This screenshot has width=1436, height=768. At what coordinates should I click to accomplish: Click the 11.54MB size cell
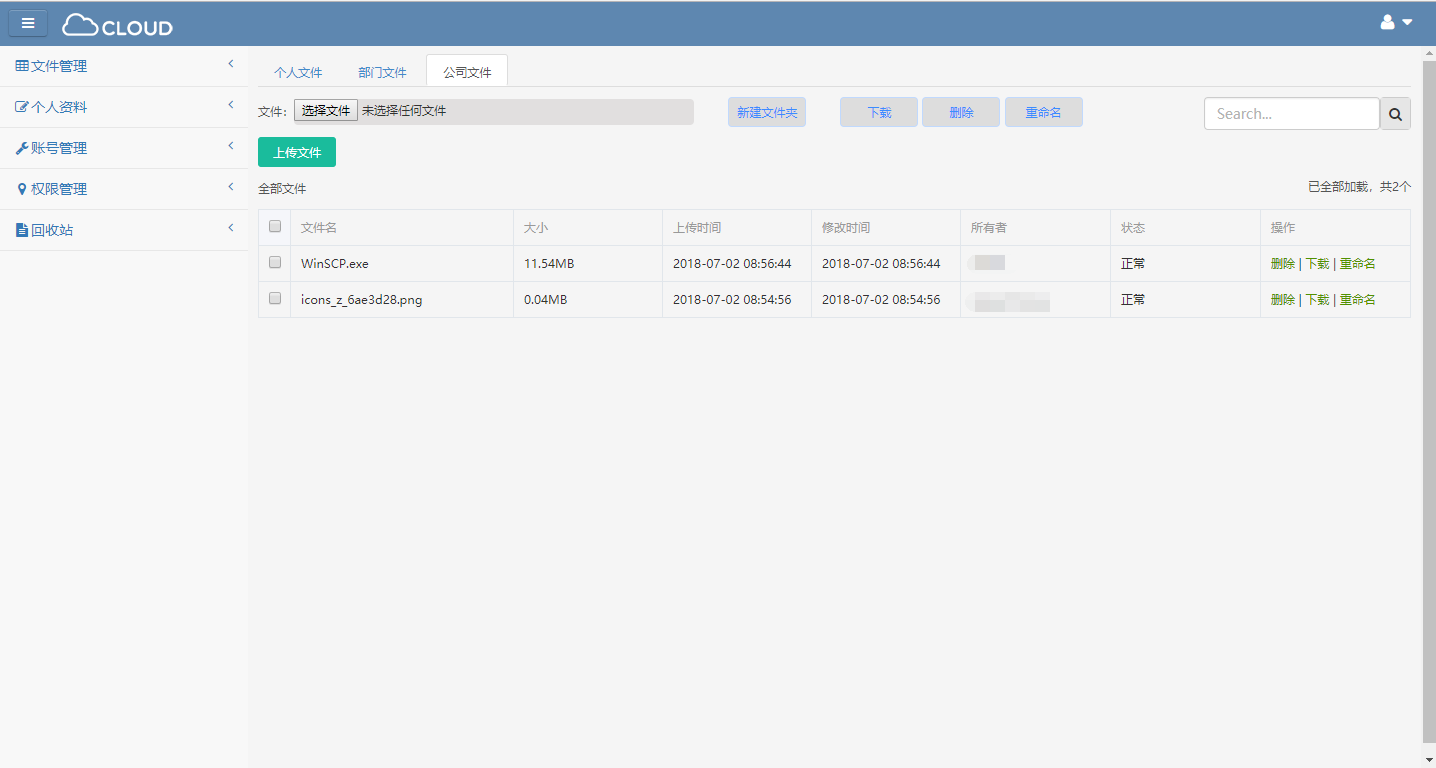[x=549, y=264]
